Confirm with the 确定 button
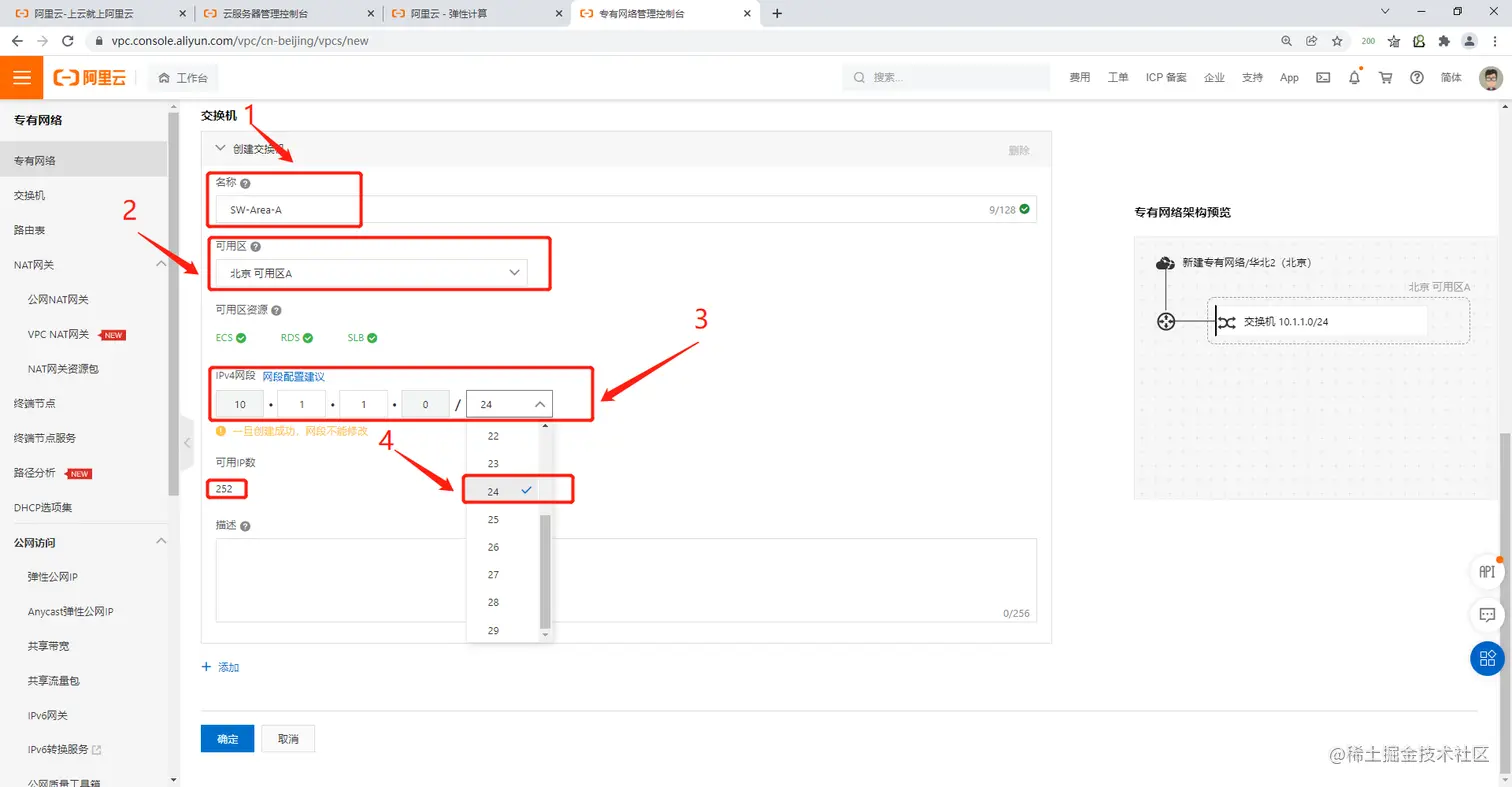This screenshot has height=787, width=1512. pos(227,739)
